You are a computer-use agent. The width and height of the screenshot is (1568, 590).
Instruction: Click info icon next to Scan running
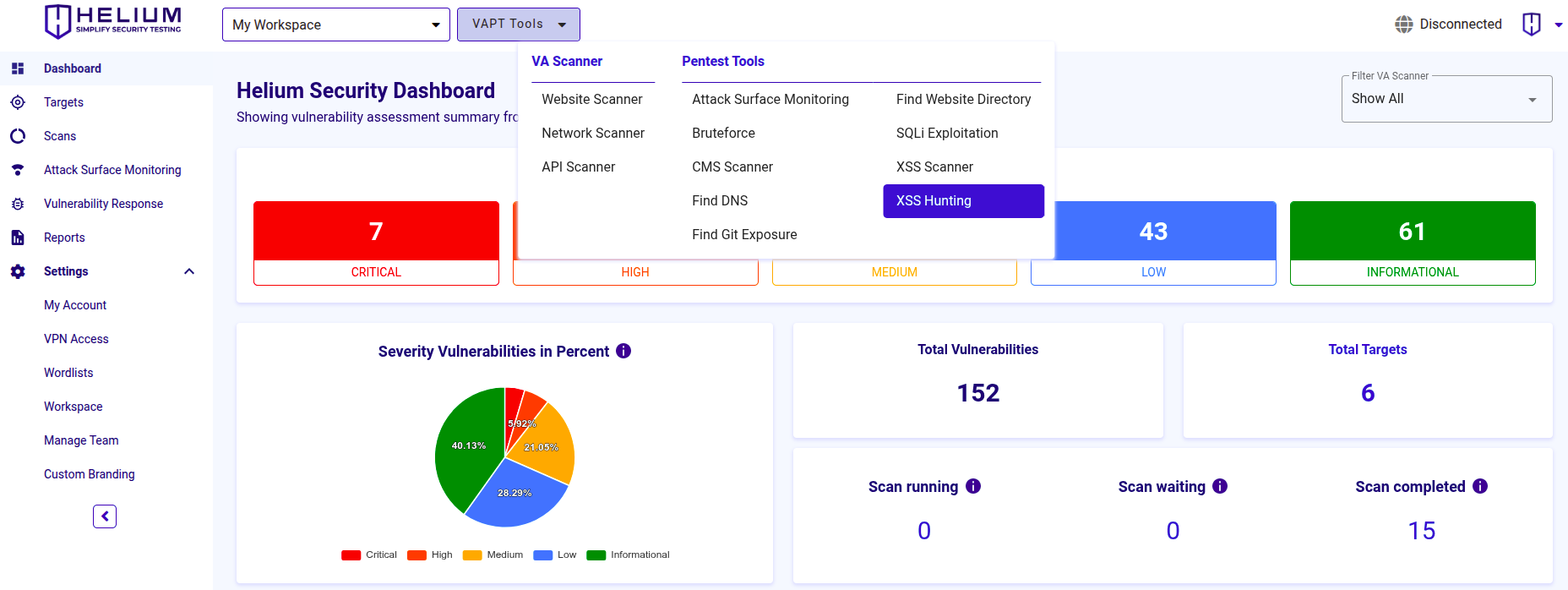tap(973, 486)
